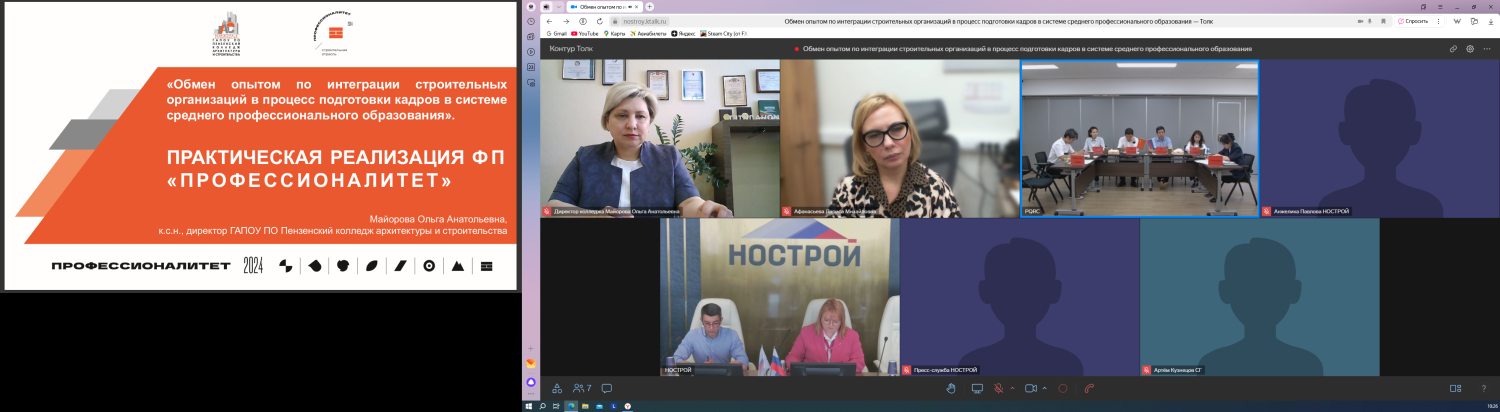
Task: Select the НОСТРОЙ room video tile
Action: pyautogui.click(x=779, y=297)
